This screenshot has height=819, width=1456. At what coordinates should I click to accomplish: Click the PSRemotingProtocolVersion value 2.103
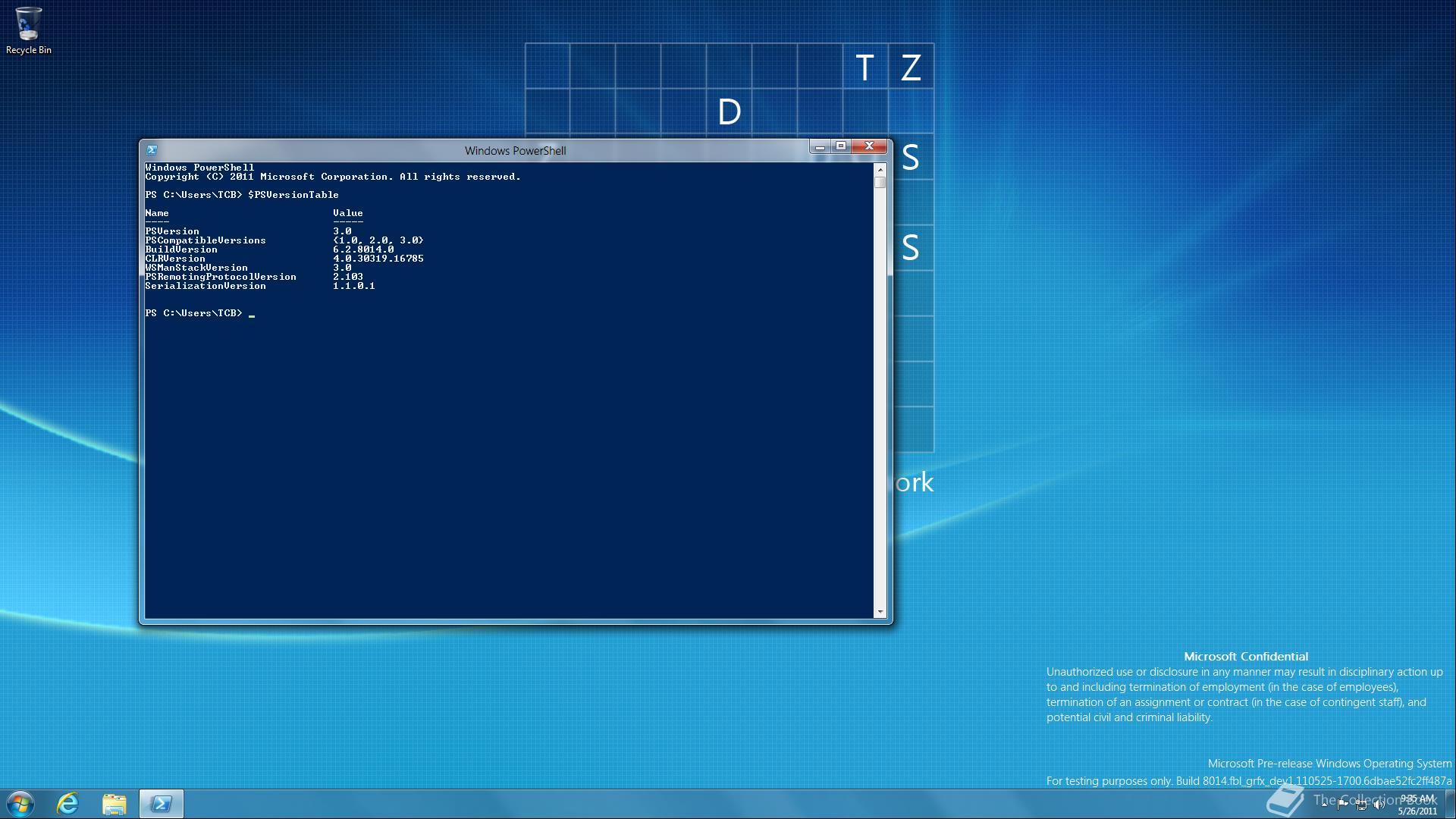point(348,277)
